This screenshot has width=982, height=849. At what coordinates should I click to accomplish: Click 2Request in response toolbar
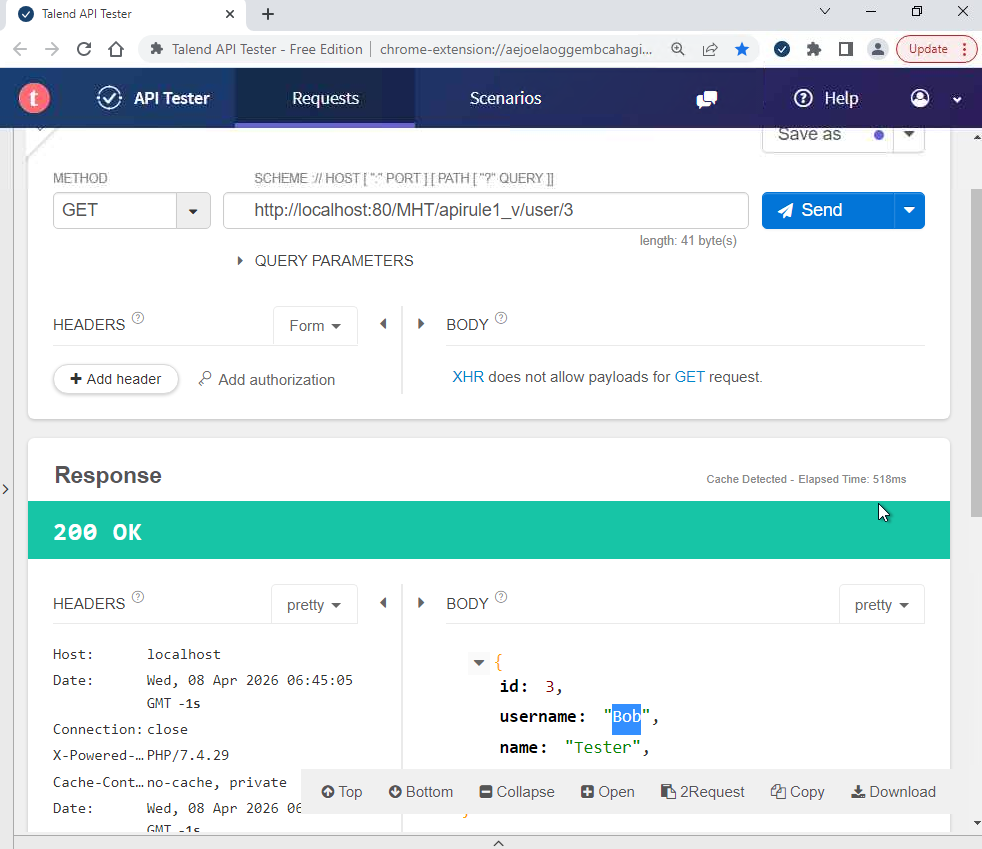(703, 792)
